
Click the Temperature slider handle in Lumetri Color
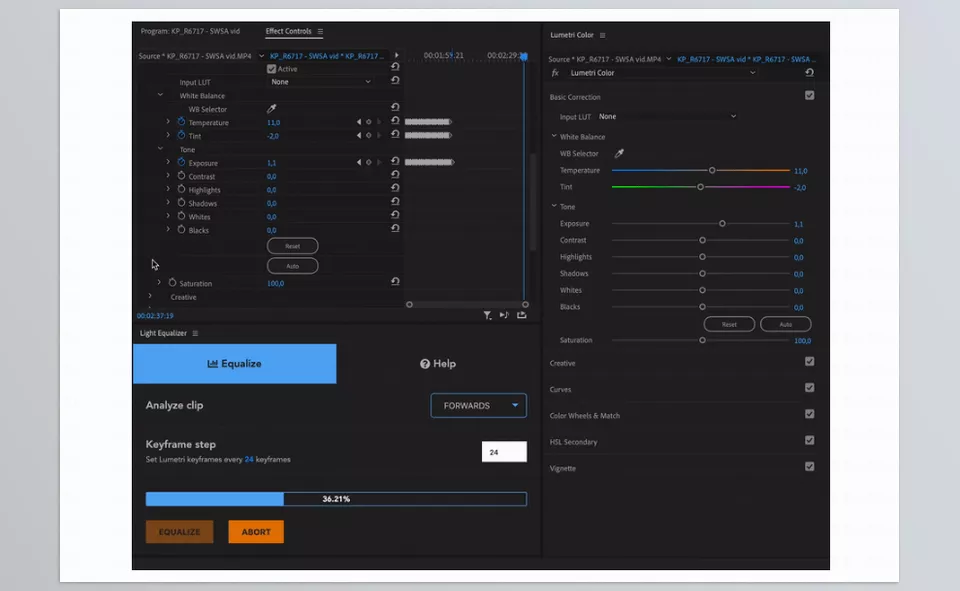point(712,170)
